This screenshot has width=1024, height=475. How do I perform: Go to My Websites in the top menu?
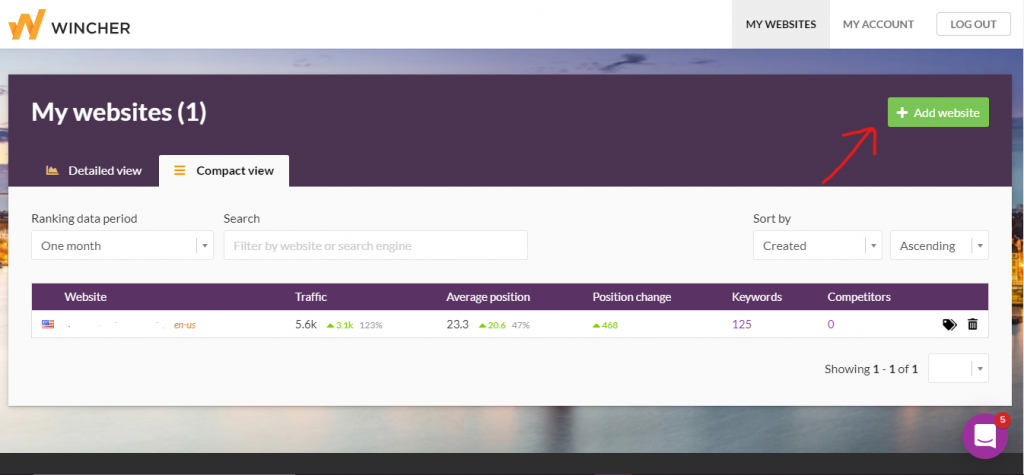pyautogui.click(x=780, y=24)
